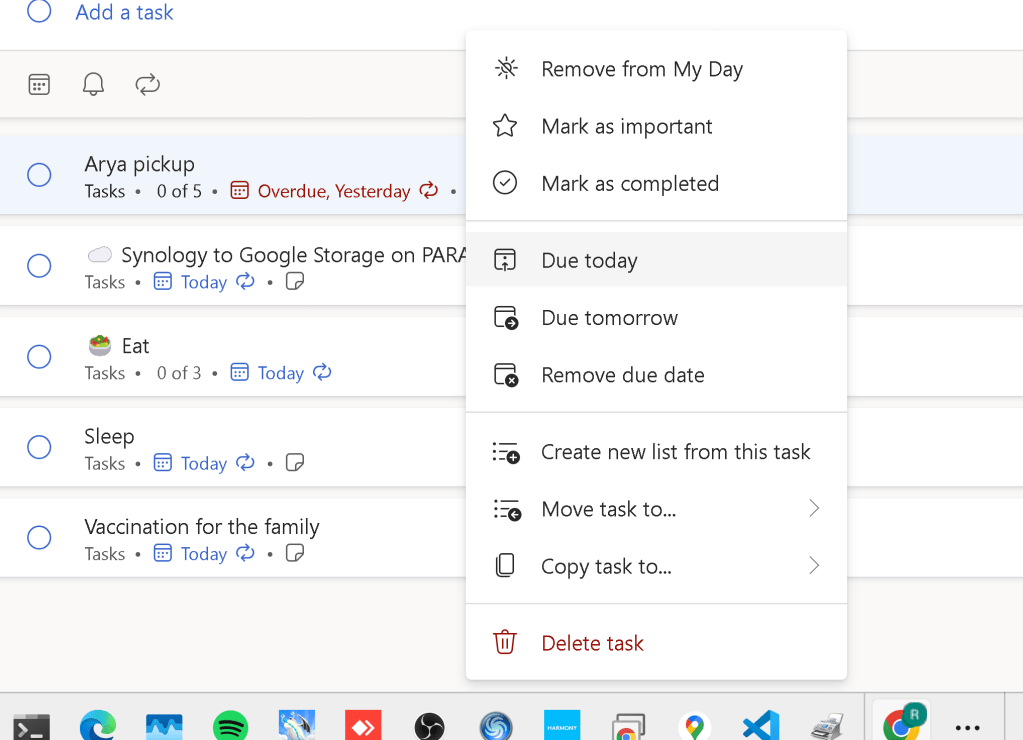The height and width of the screenshot is (740, 1023).
Task: Open Spotify from the taskbar
Action: [230, 726]
